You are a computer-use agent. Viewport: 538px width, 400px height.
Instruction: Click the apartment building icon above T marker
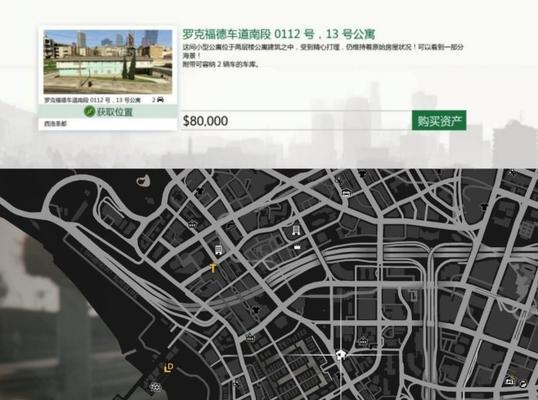(219, 250)
